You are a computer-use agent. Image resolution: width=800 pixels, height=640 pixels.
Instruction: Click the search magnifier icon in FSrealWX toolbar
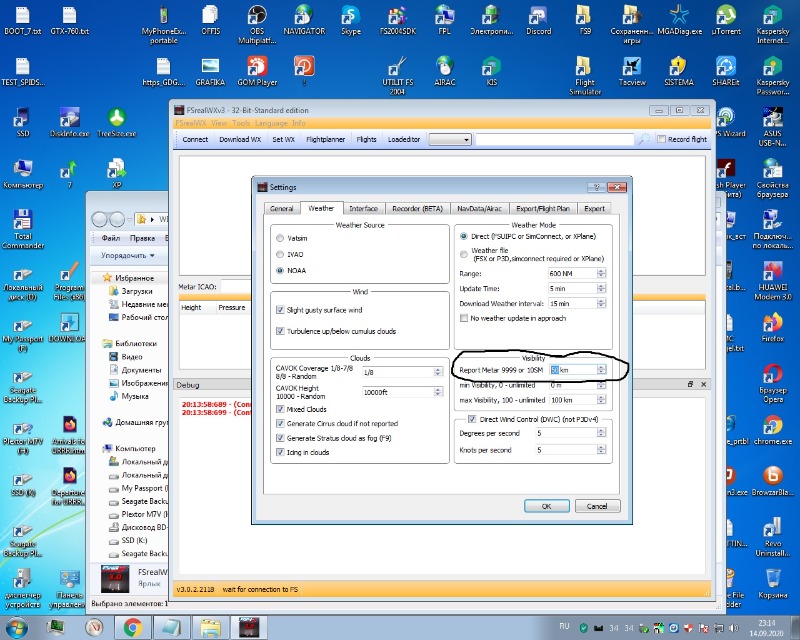[x=645, y=139]
